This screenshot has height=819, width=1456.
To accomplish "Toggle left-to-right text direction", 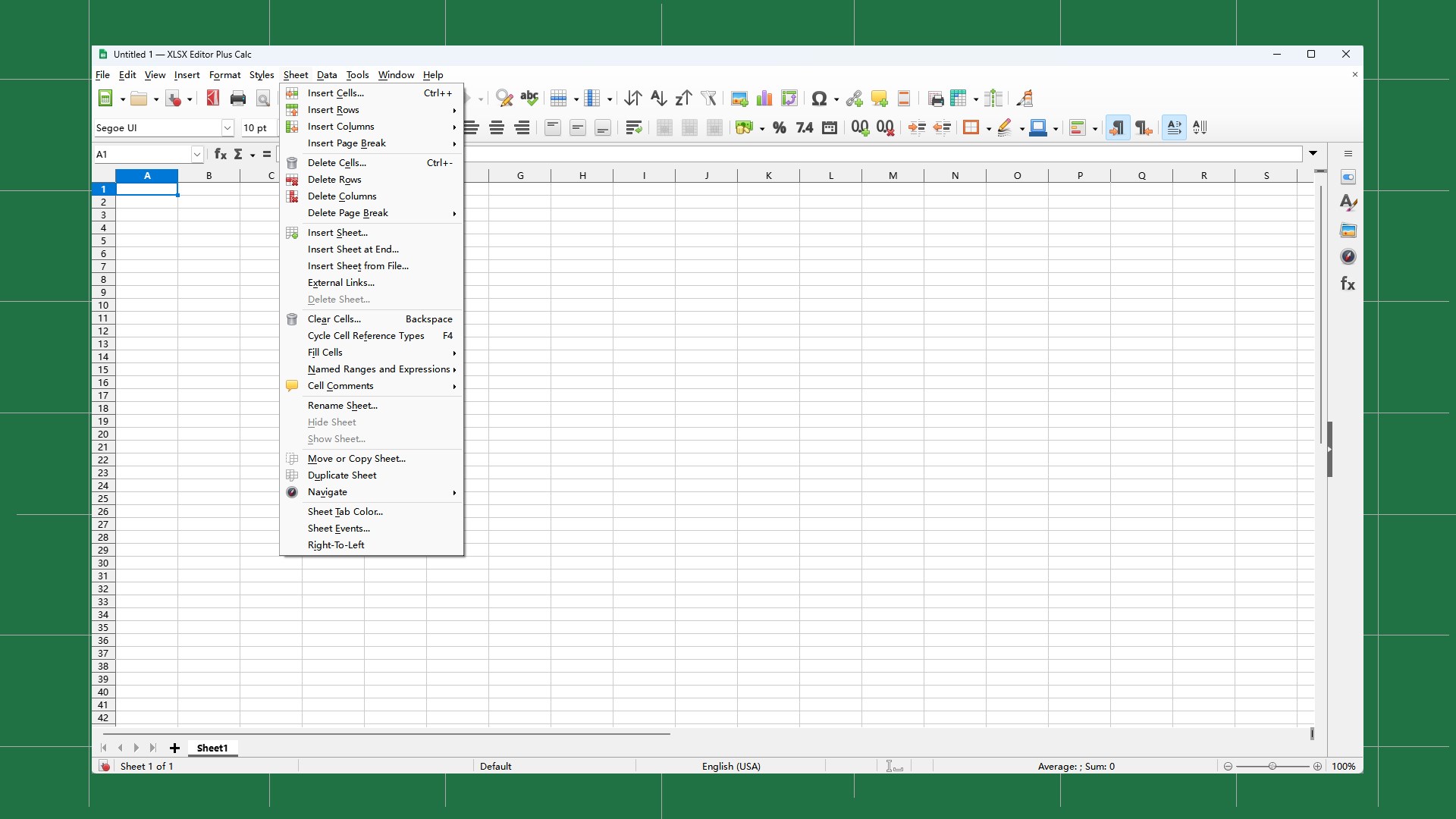I will [x=1117, y=127].
